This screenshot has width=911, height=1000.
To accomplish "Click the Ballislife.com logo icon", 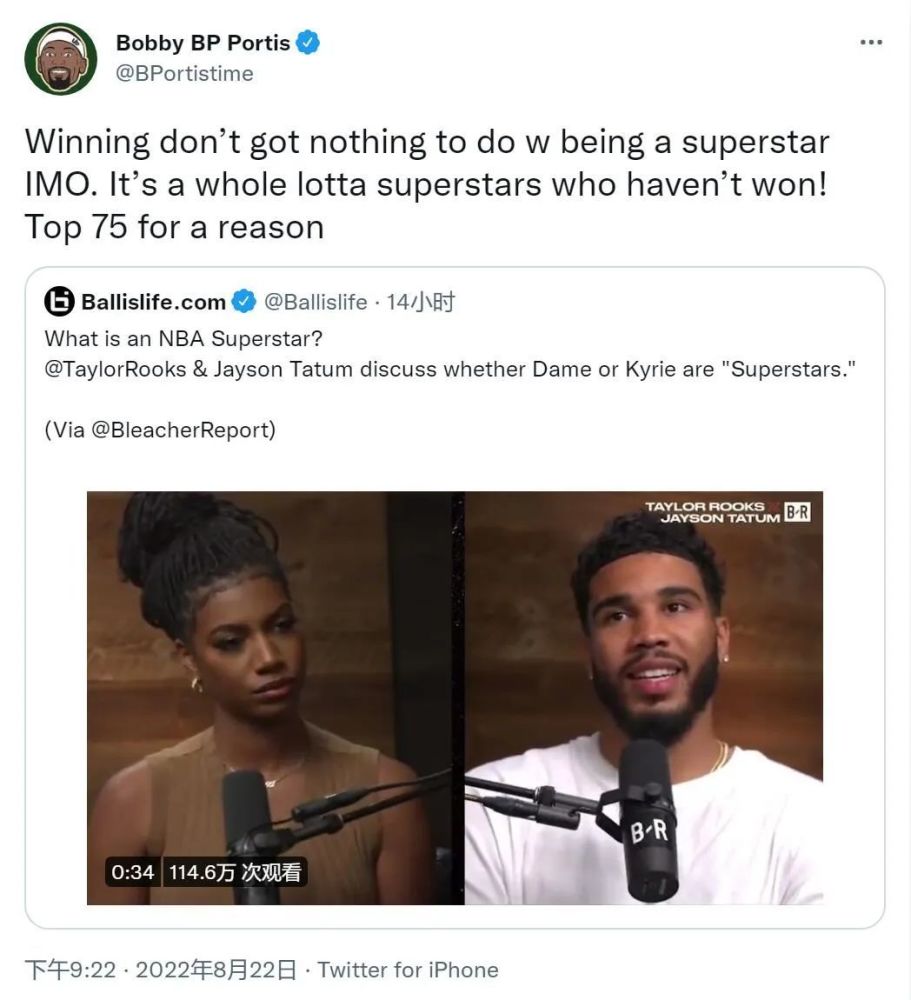I will click(x=59, y=302).
